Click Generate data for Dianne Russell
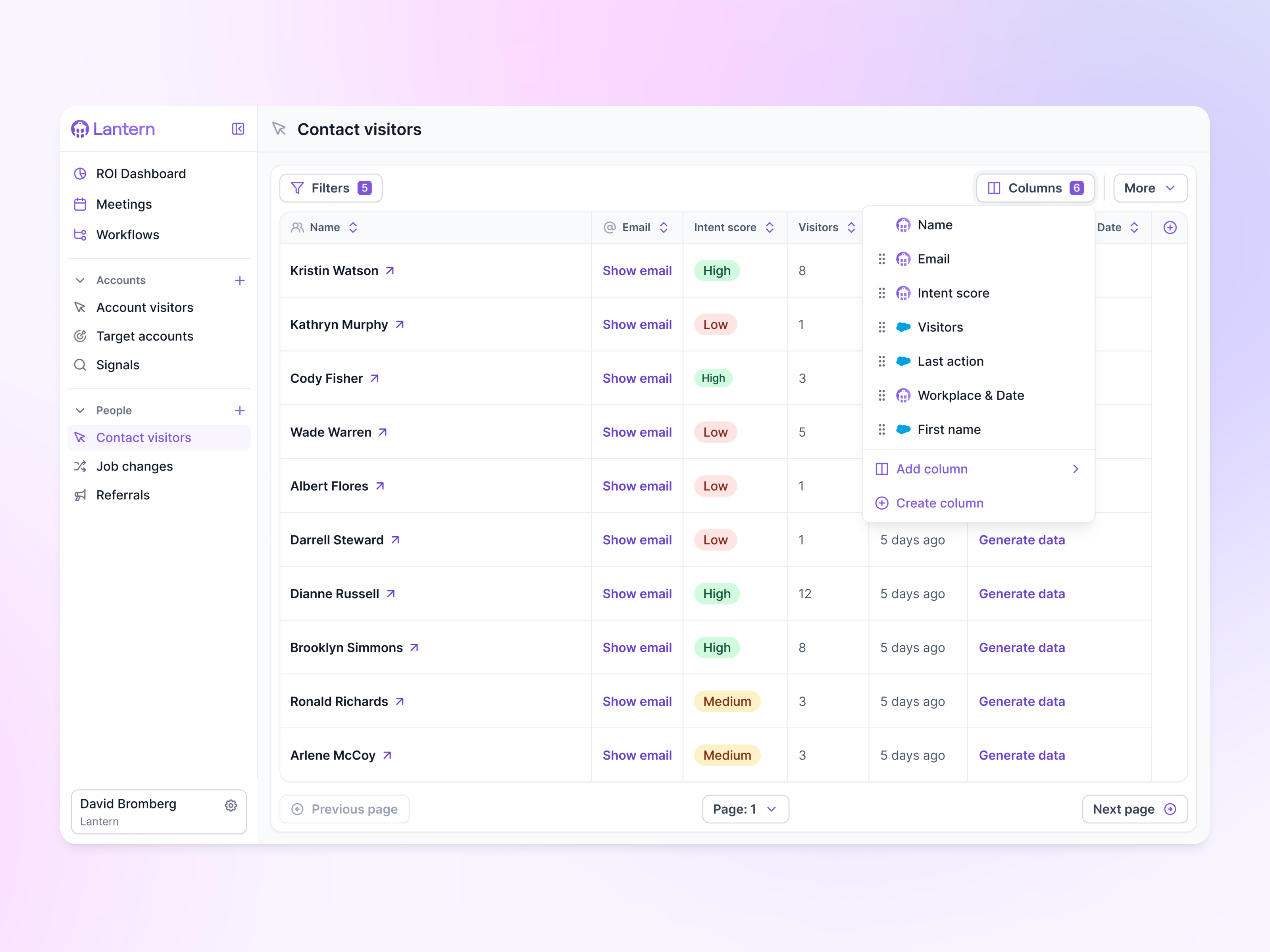The height and width of the screenshot is (952, 1270). 1022,594
